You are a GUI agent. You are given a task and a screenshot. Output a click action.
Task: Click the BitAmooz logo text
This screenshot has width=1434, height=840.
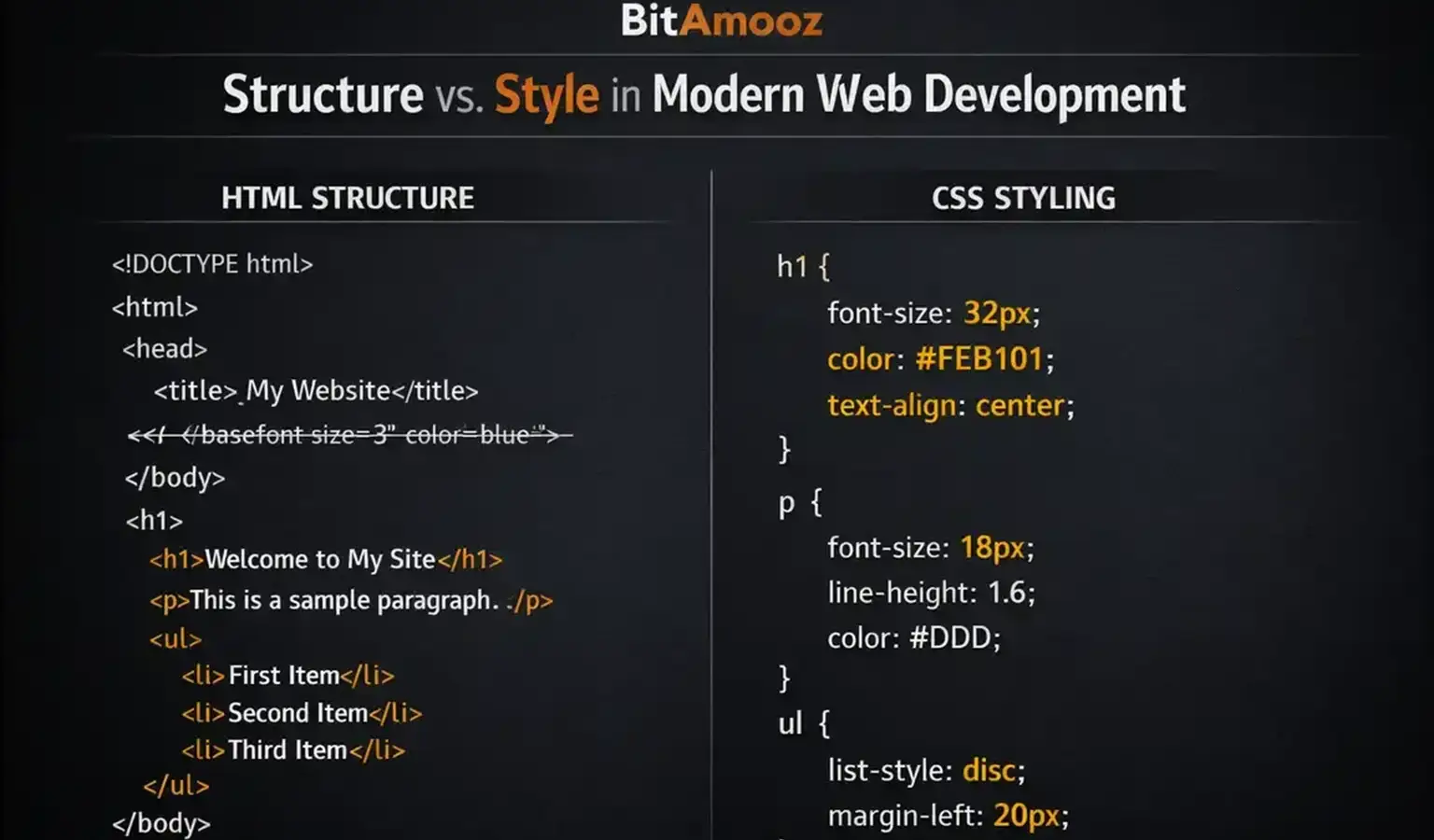[722, 21]
